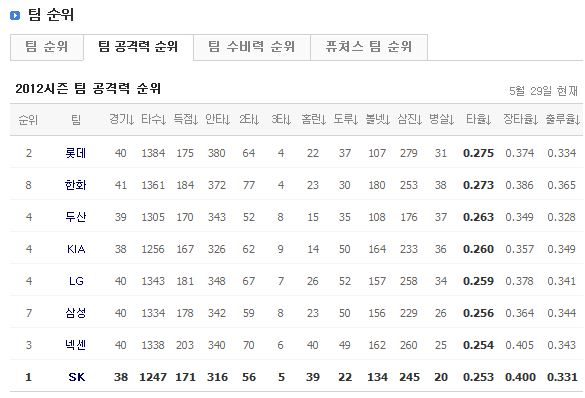Click 한화 games played value 41
Viewport: 585px width, 398px height.
(121, 185)
